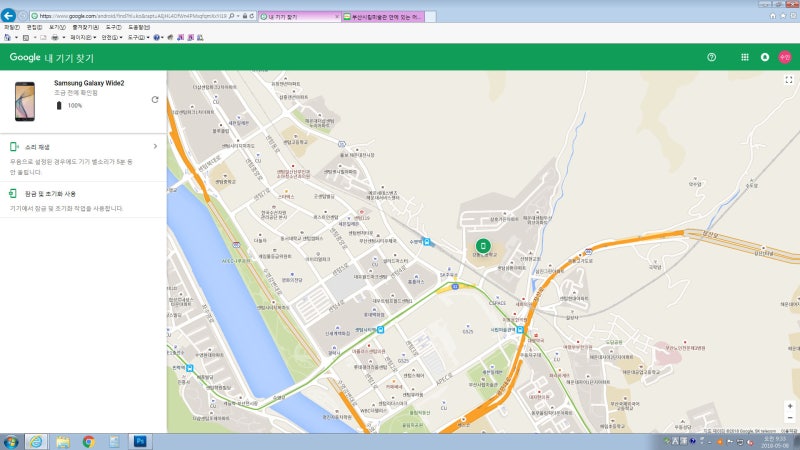800x450 pixels.
Task: Click the 시립미술관역 subway station icon on map
Action: pos(520,330)
